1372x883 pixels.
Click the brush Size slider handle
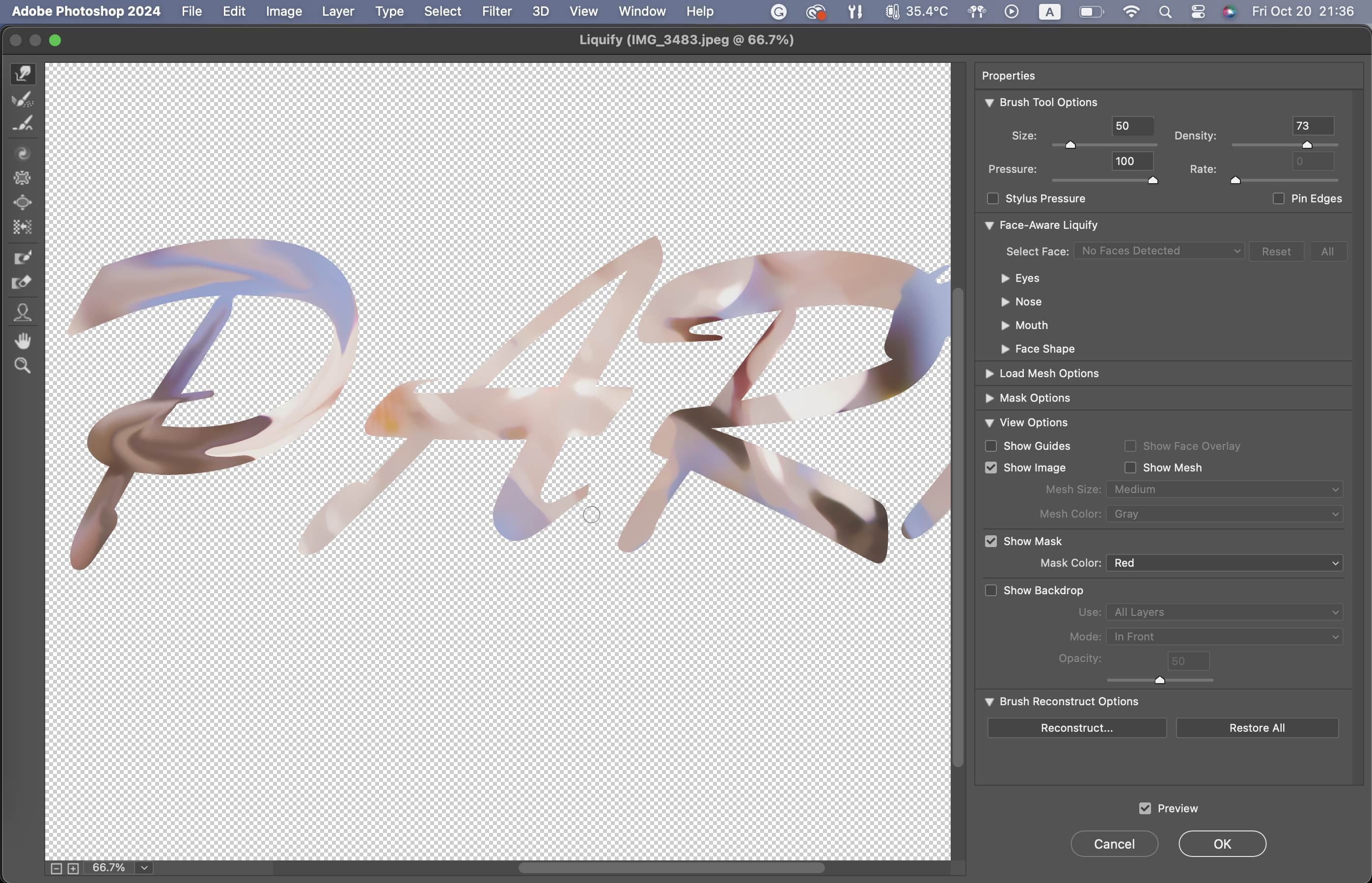(1070, 145)
